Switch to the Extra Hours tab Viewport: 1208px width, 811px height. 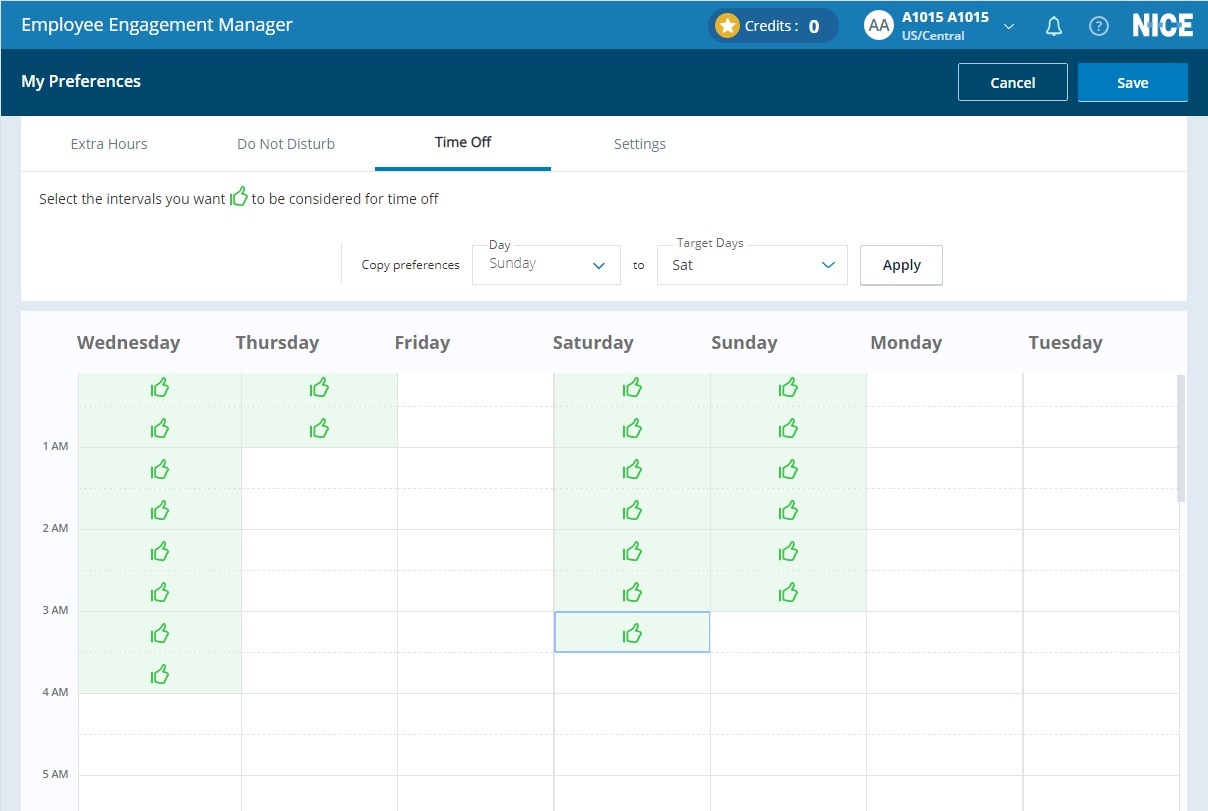pos(109,144)
